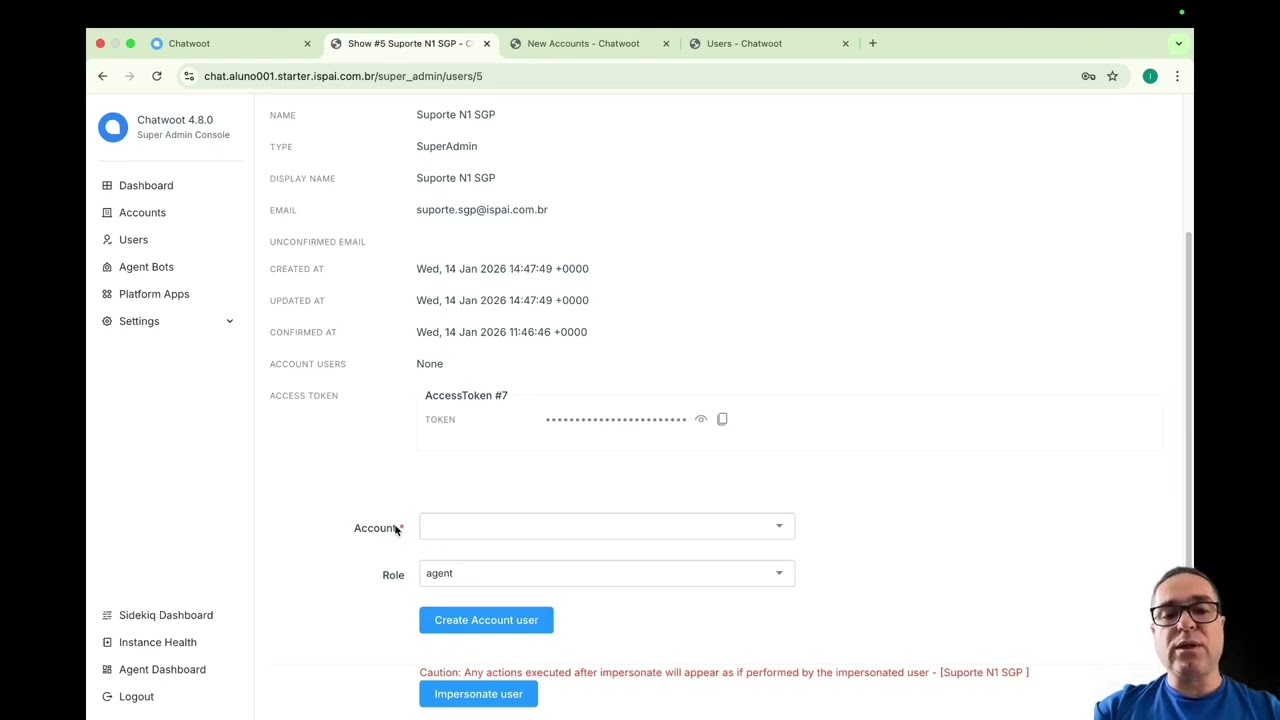1280x720 pixels.
Task: Close the Users - Chatwoot tab
Action: click(845, 43)
